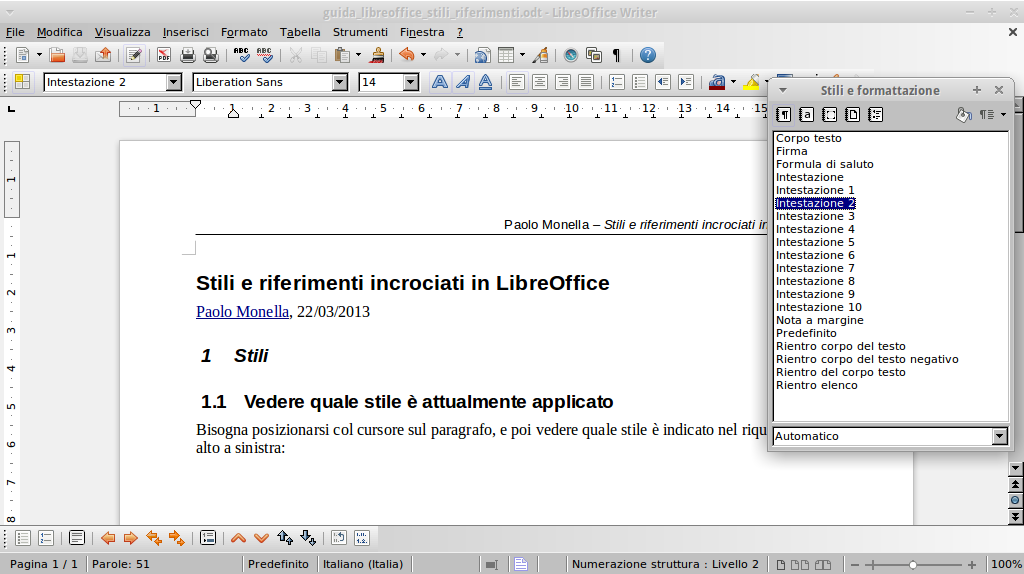Screen dimensions: 1024x574
Task: Align text left
Action: tap(517, 82)
